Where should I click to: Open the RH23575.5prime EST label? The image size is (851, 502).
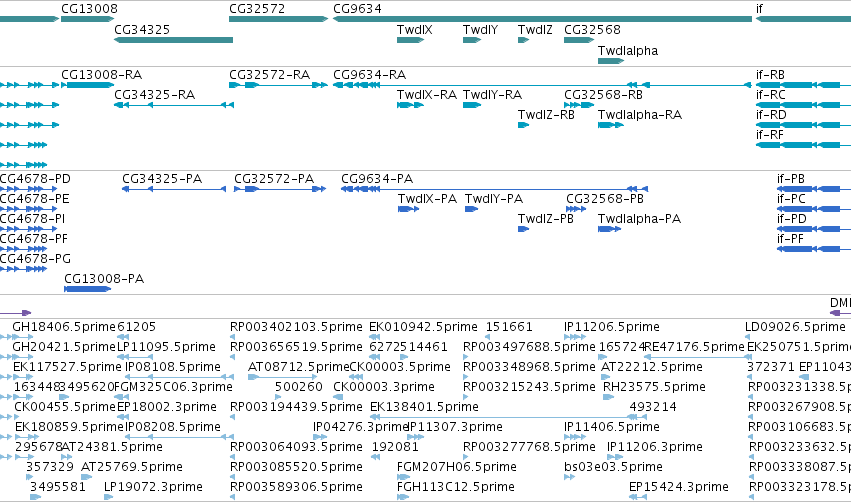point(655,387)
